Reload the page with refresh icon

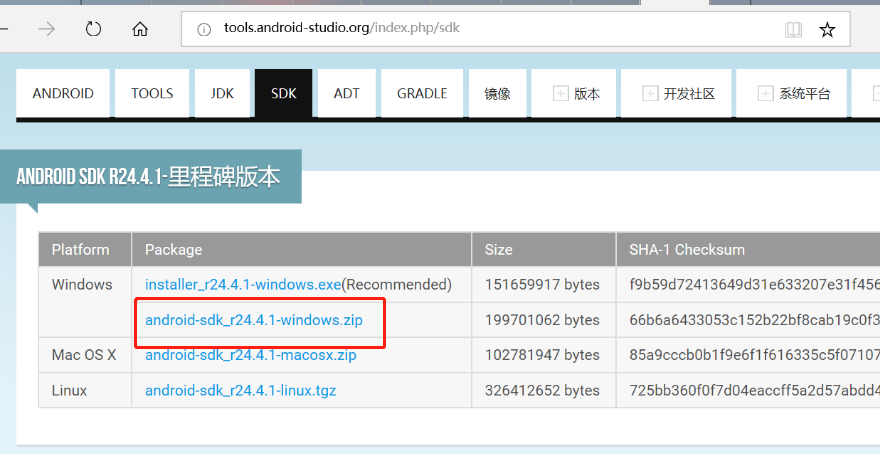click(x=93, y=29)
